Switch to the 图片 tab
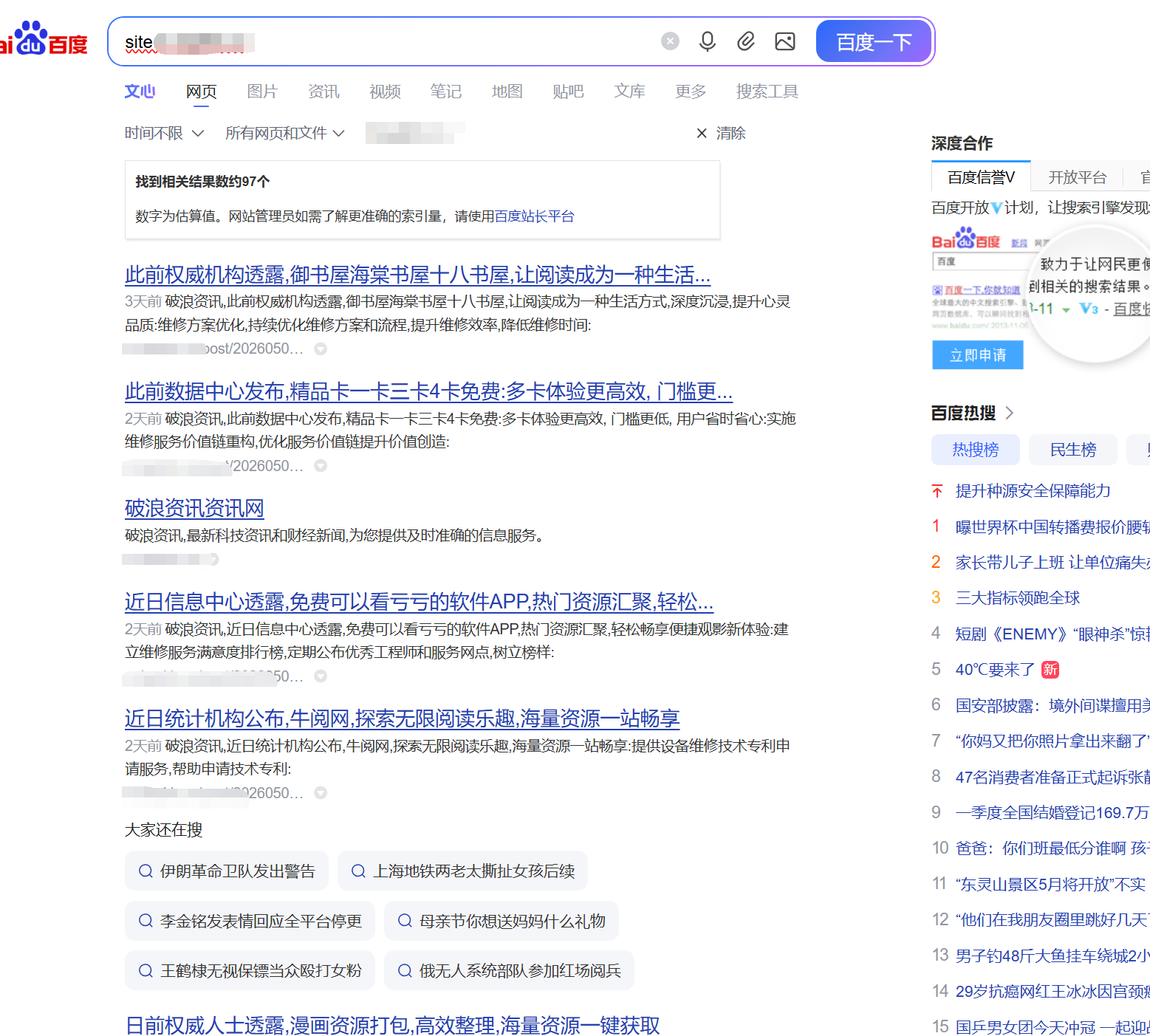 click(x=262, y=92)
